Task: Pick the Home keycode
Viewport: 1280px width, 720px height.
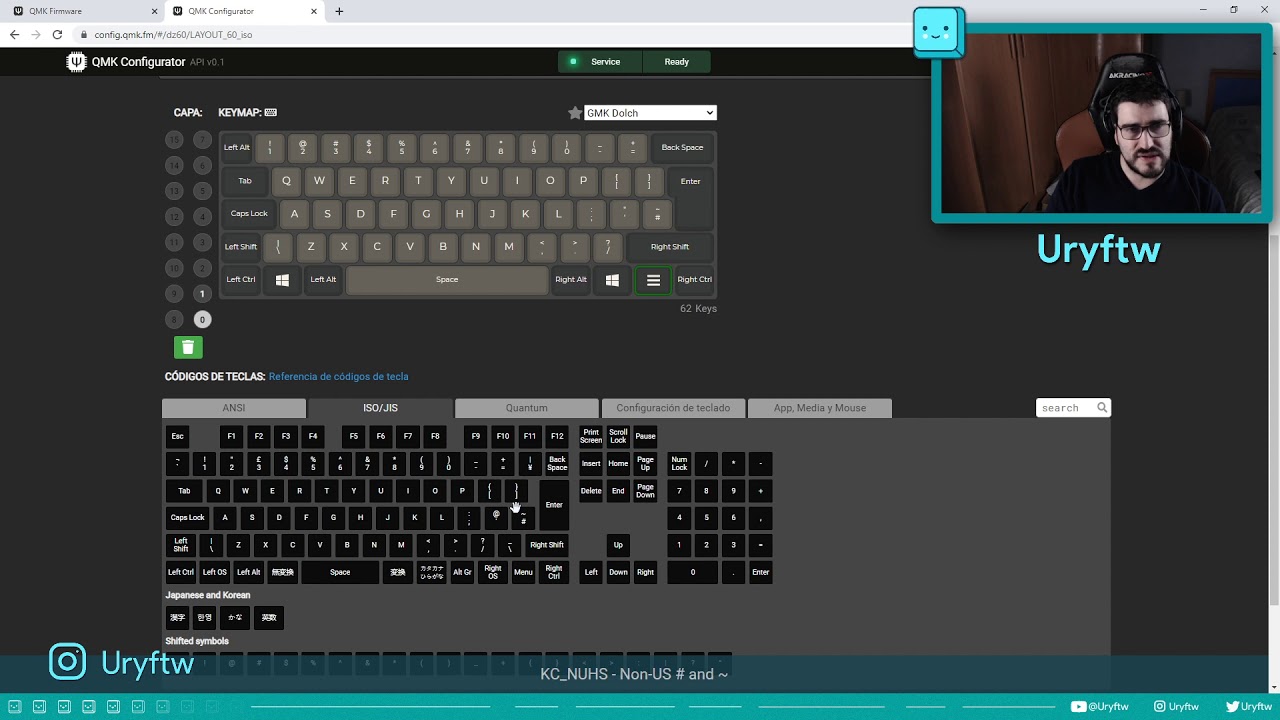Action: pyautogui.click(x=618, y=464)
